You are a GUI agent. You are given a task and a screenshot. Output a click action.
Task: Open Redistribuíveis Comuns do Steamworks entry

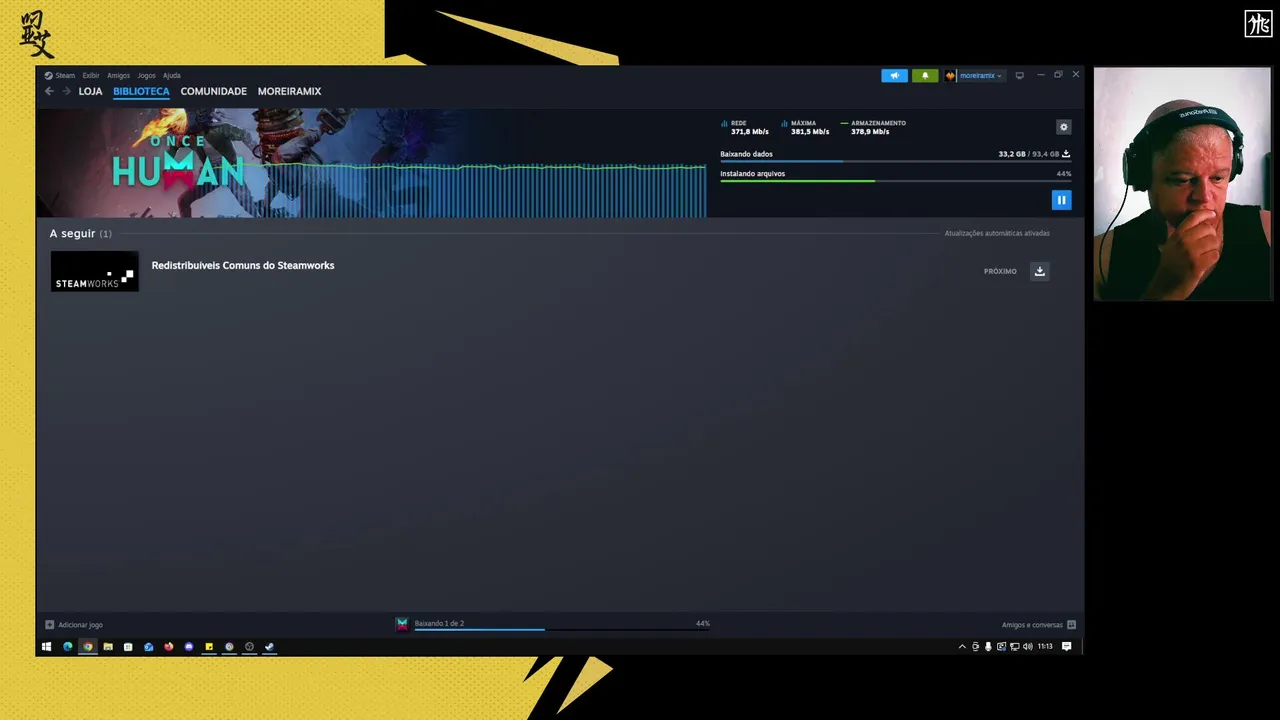pyautogui.click(x=243, y=265)
